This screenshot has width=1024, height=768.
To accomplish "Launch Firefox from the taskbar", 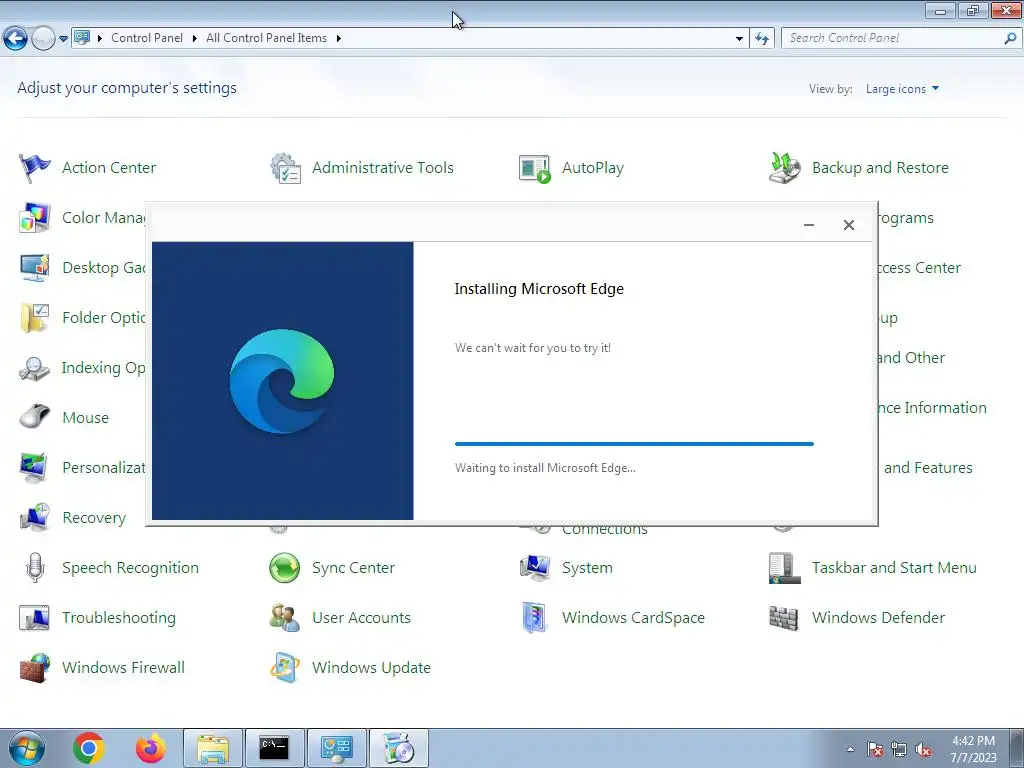I will click(151, 748).
